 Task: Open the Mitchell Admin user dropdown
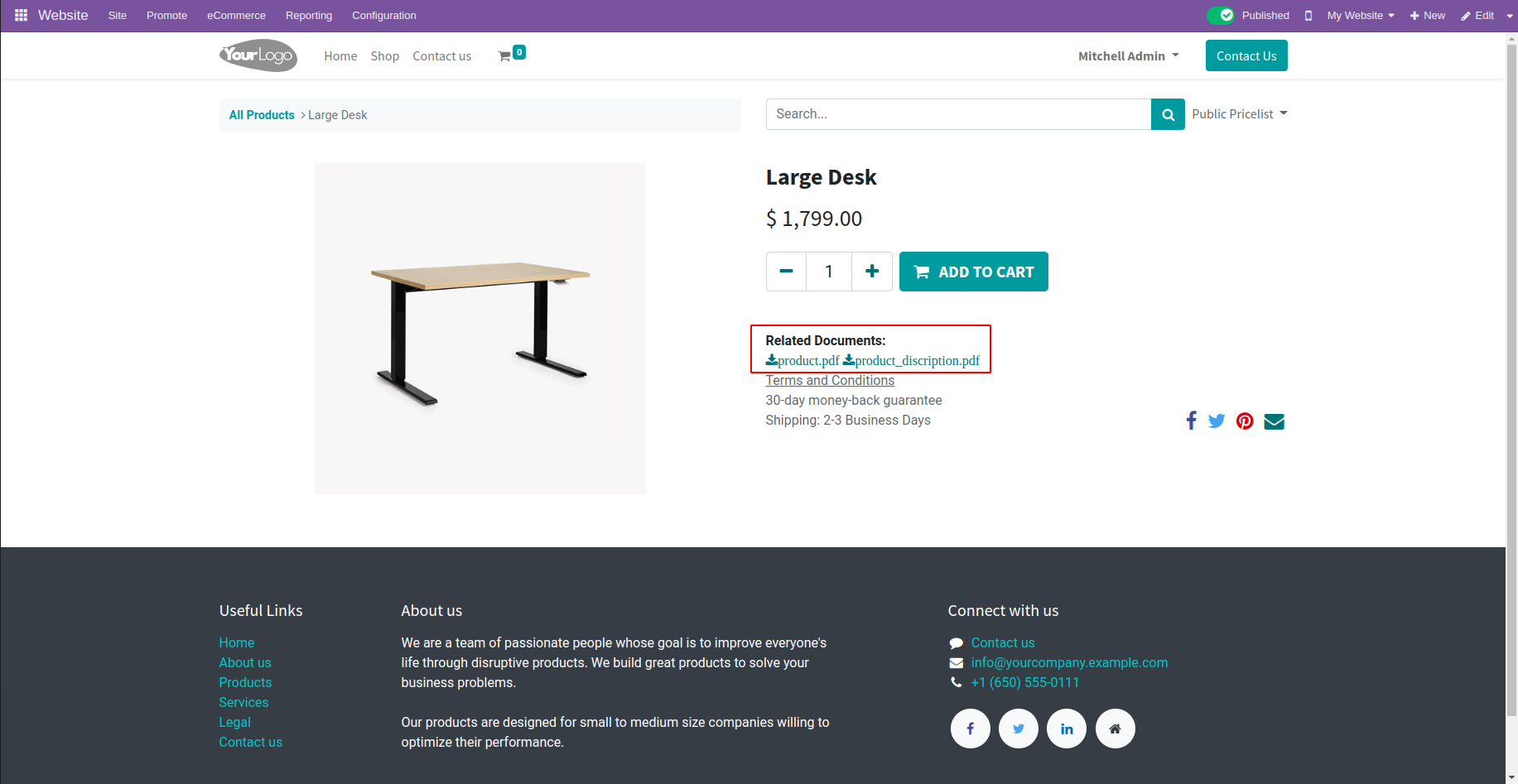[x=1128, y=56]
